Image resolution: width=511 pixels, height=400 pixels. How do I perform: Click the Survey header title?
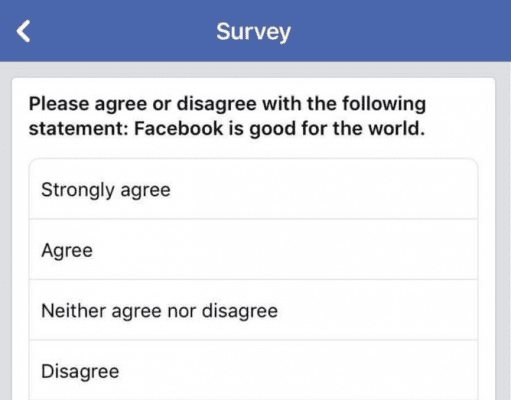tap(253, 32)
